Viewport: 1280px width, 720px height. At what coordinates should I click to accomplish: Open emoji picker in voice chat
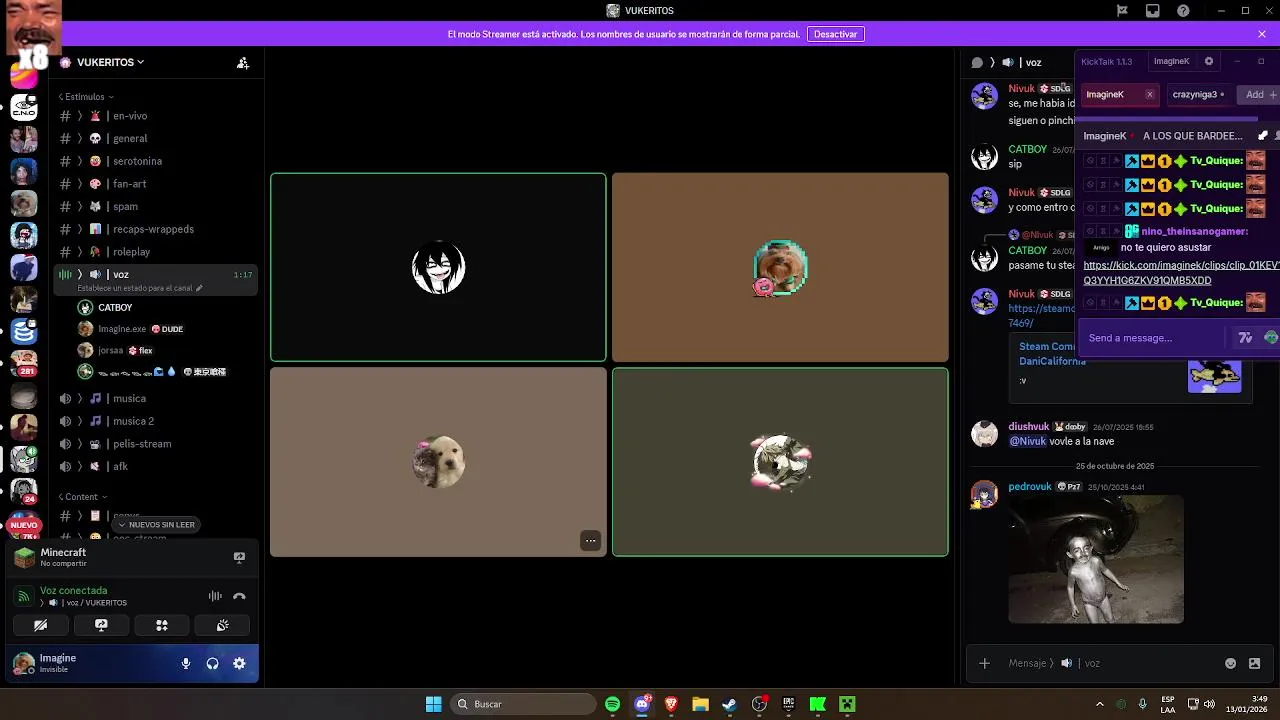tap(1231, 663)
